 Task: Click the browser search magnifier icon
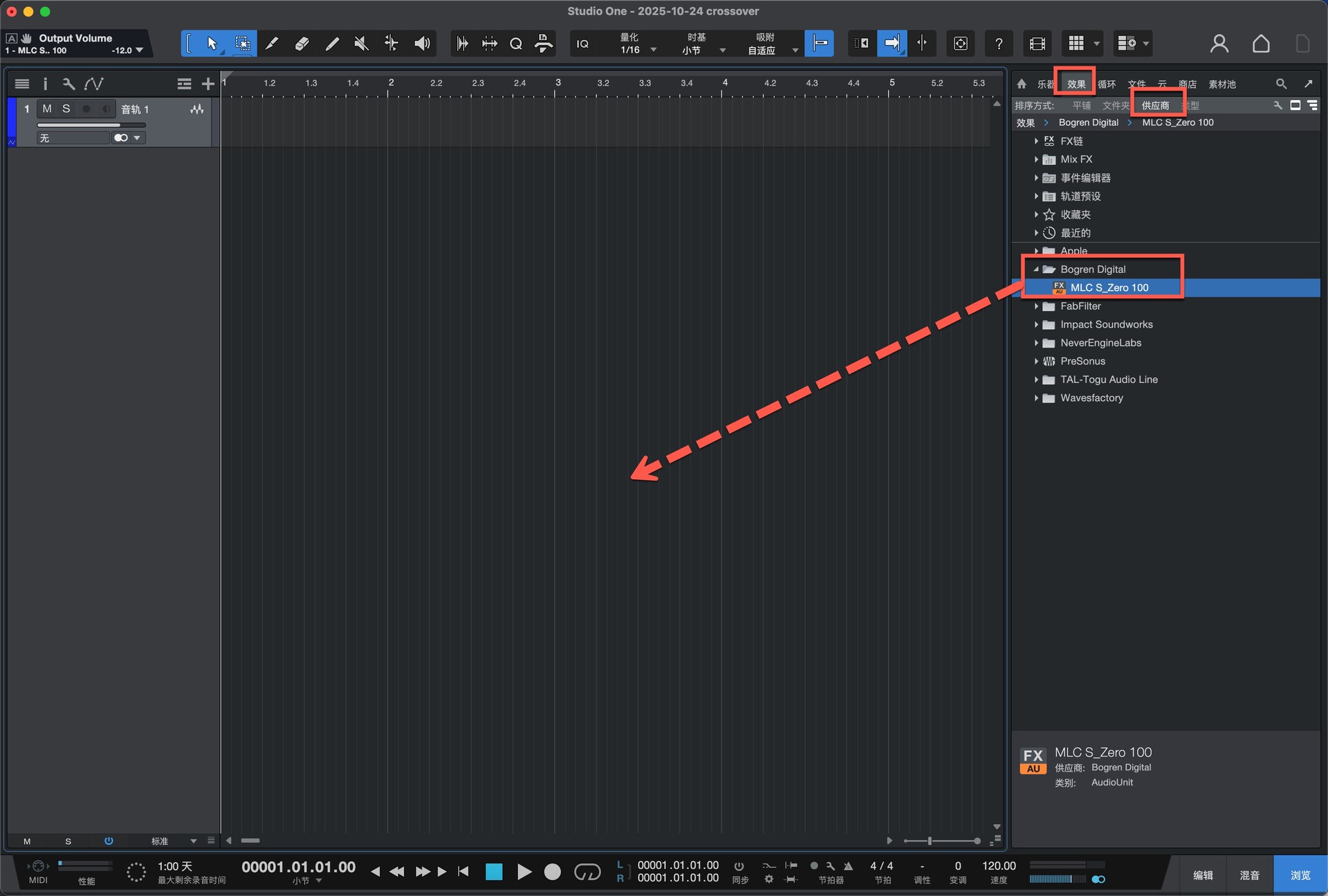coord(1281,84)
